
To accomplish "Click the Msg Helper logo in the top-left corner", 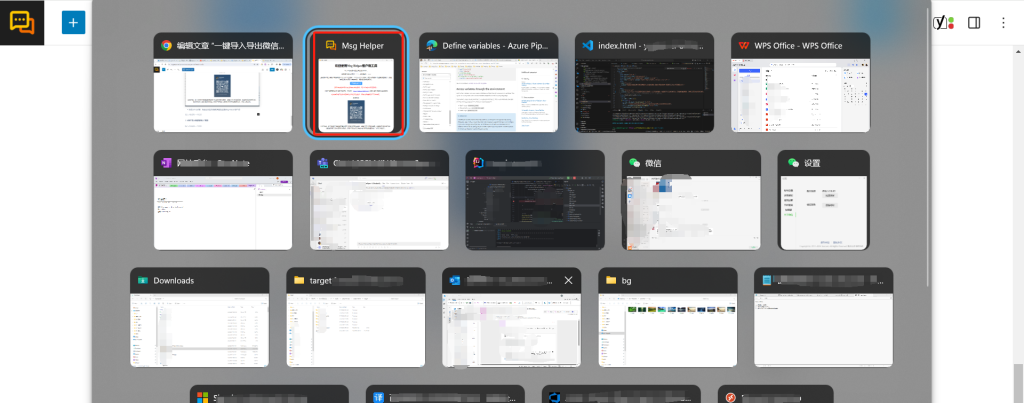I will point(22,22).
